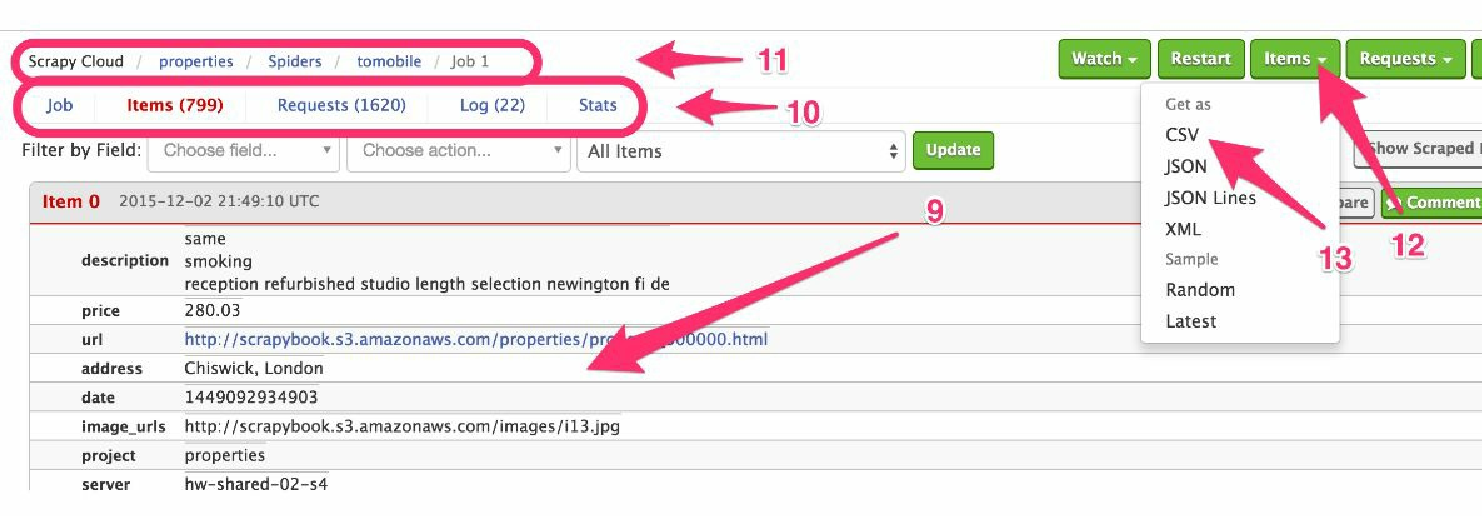Open the scrapybook properties url link

coord(476,339)
